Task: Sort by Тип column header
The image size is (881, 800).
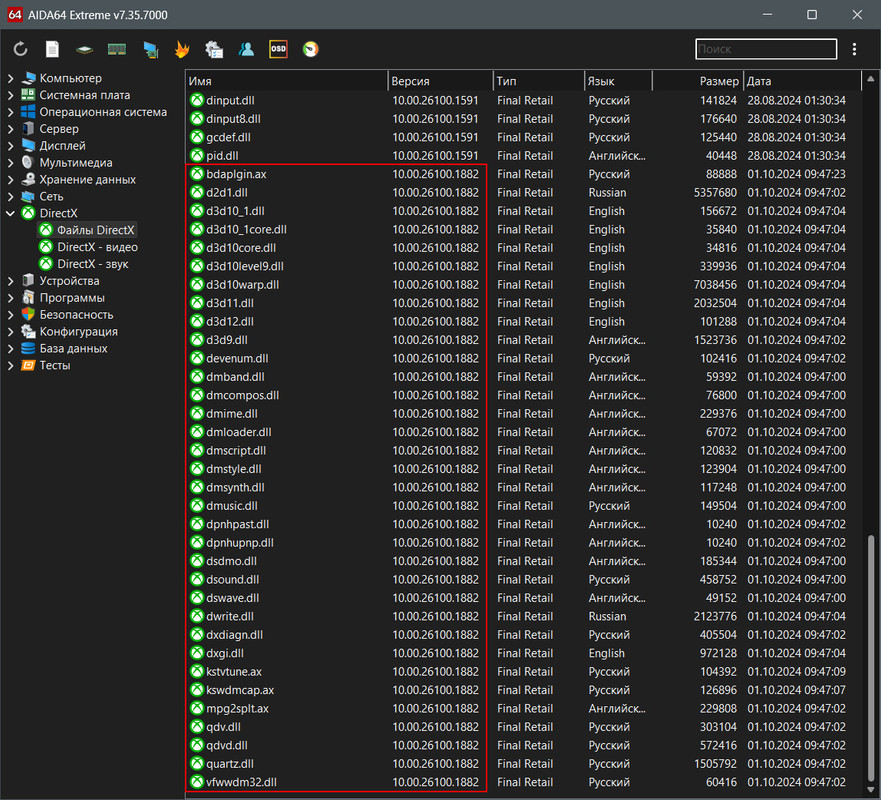Action: click(x=539, y=81)
